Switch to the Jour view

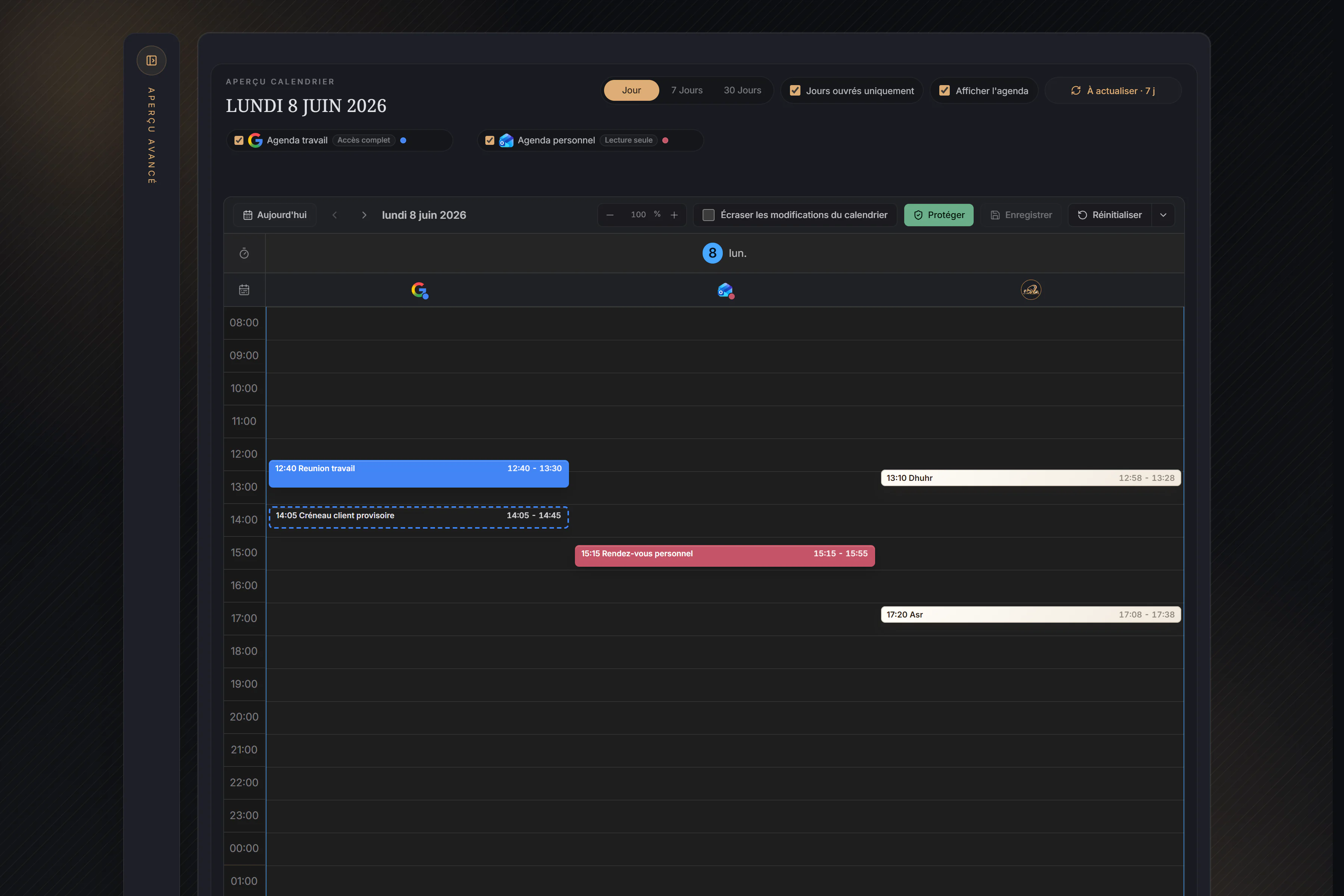click(631, 90)
